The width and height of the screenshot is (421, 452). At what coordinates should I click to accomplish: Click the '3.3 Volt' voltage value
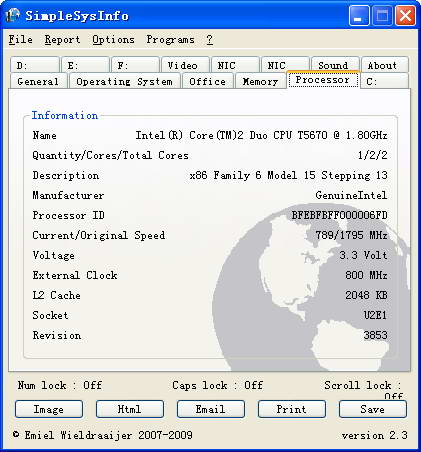(363, 255)
